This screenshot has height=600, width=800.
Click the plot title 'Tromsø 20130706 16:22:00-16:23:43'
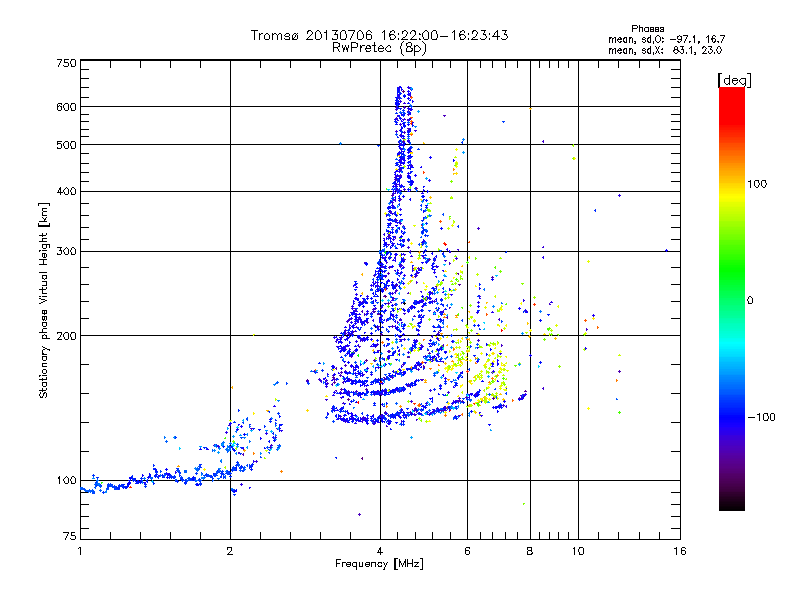(379, 35)
